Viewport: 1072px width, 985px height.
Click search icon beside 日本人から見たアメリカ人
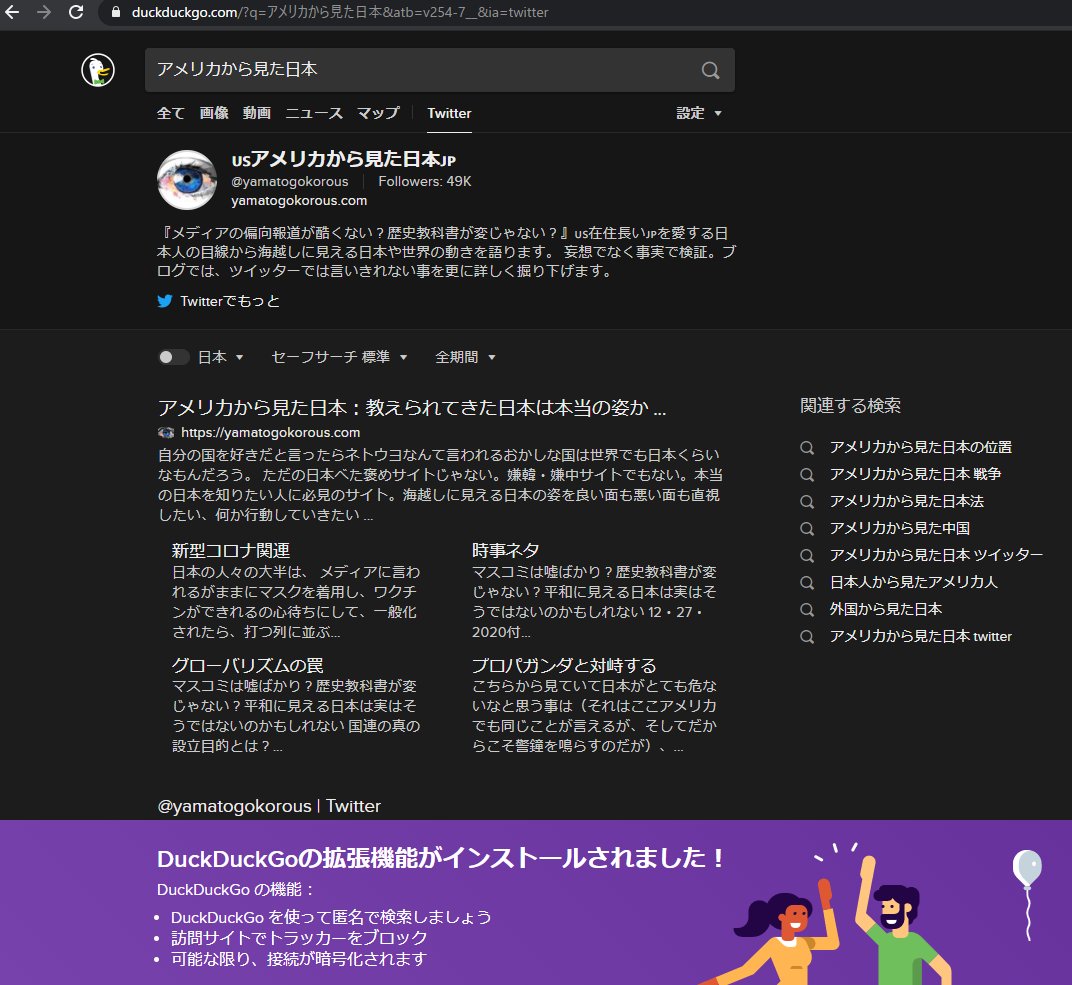coord(807,582)
